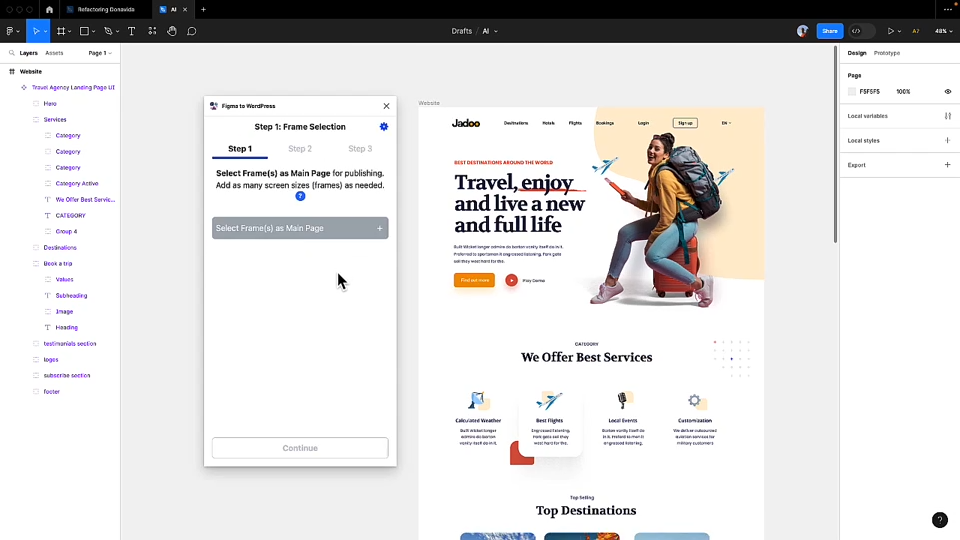Open the Page 1 dropdown
This screenshot has width=960, height=540.
pyautogui.click(x=99, y=53)
